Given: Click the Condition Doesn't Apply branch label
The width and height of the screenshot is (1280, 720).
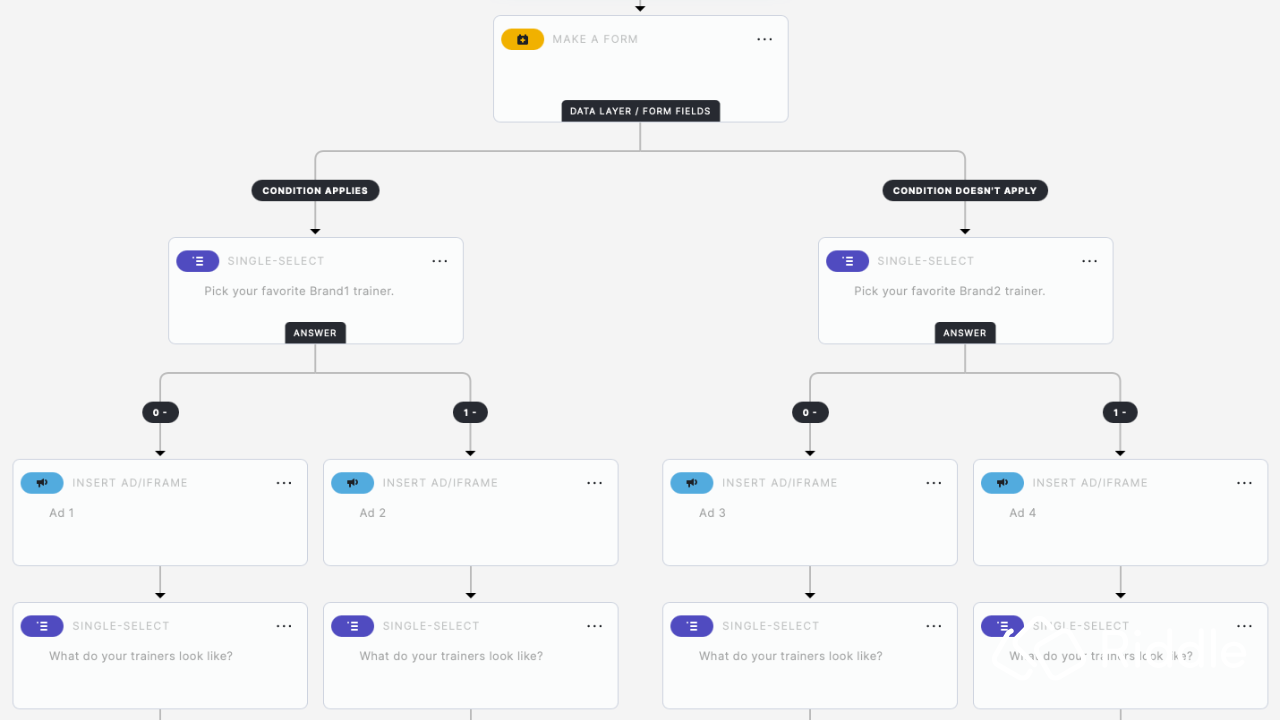Looking at the screenshot, I should click(x=964, y=190).
